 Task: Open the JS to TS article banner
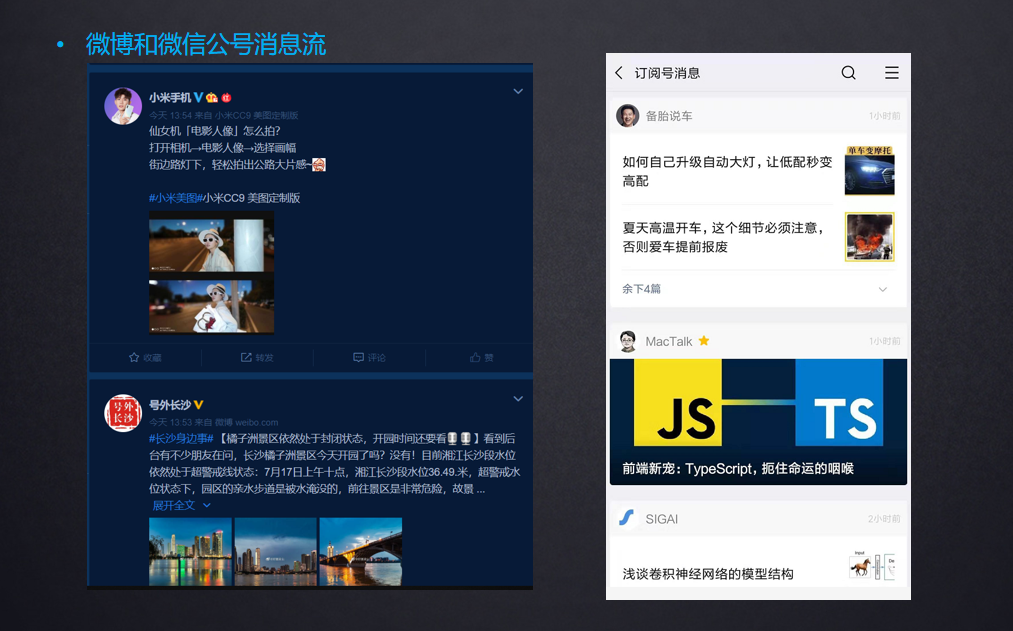pyautogui.click(x=758, y=422)
